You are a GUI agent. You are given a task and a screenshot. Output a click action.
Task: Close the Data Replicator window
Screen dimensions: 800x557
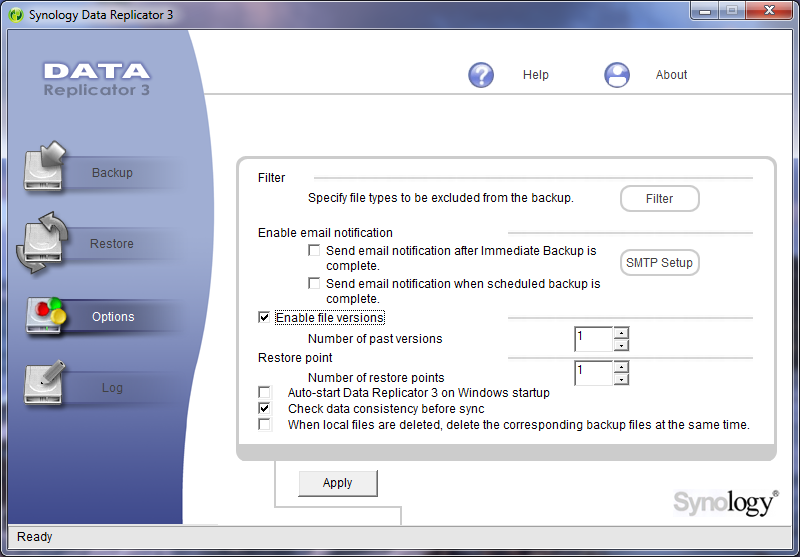click(769, 10)
